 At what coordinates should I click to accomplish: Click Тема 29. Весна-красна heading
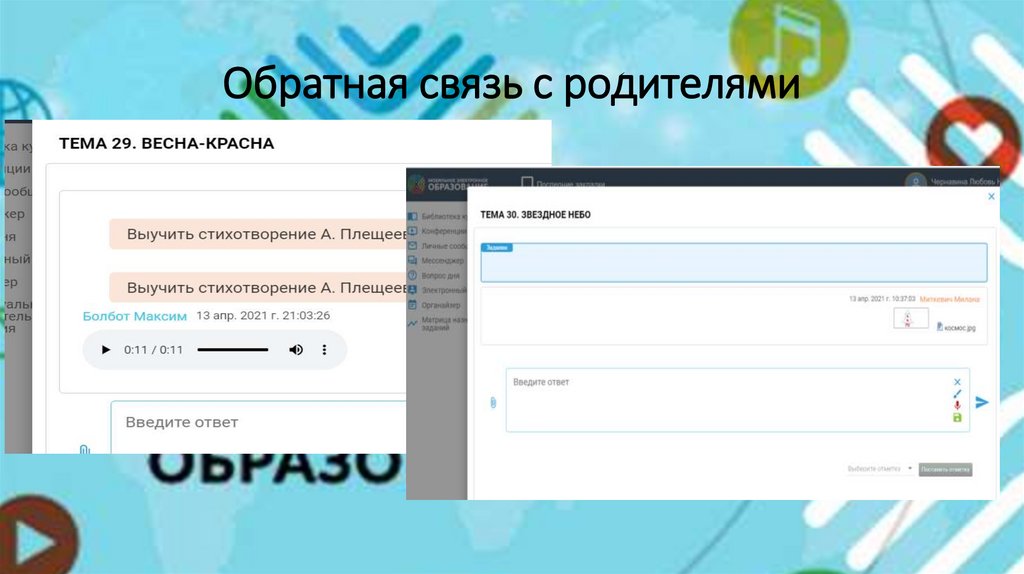coord(167,144)
